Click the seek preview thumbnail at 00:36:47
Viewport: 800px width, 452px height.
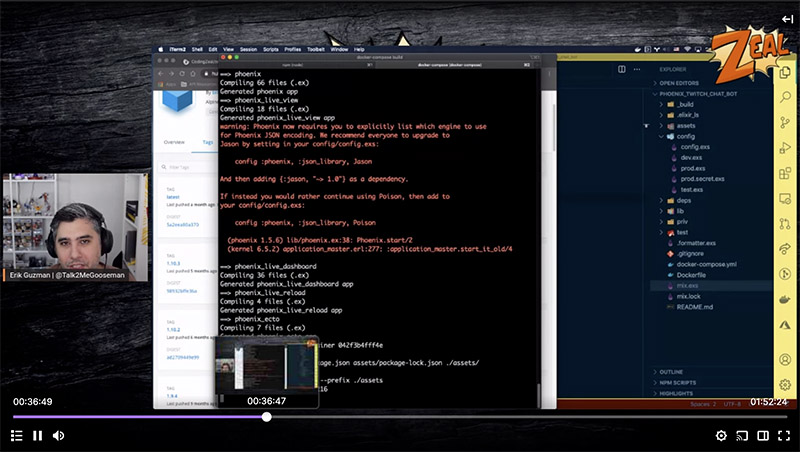click(266, 372)
